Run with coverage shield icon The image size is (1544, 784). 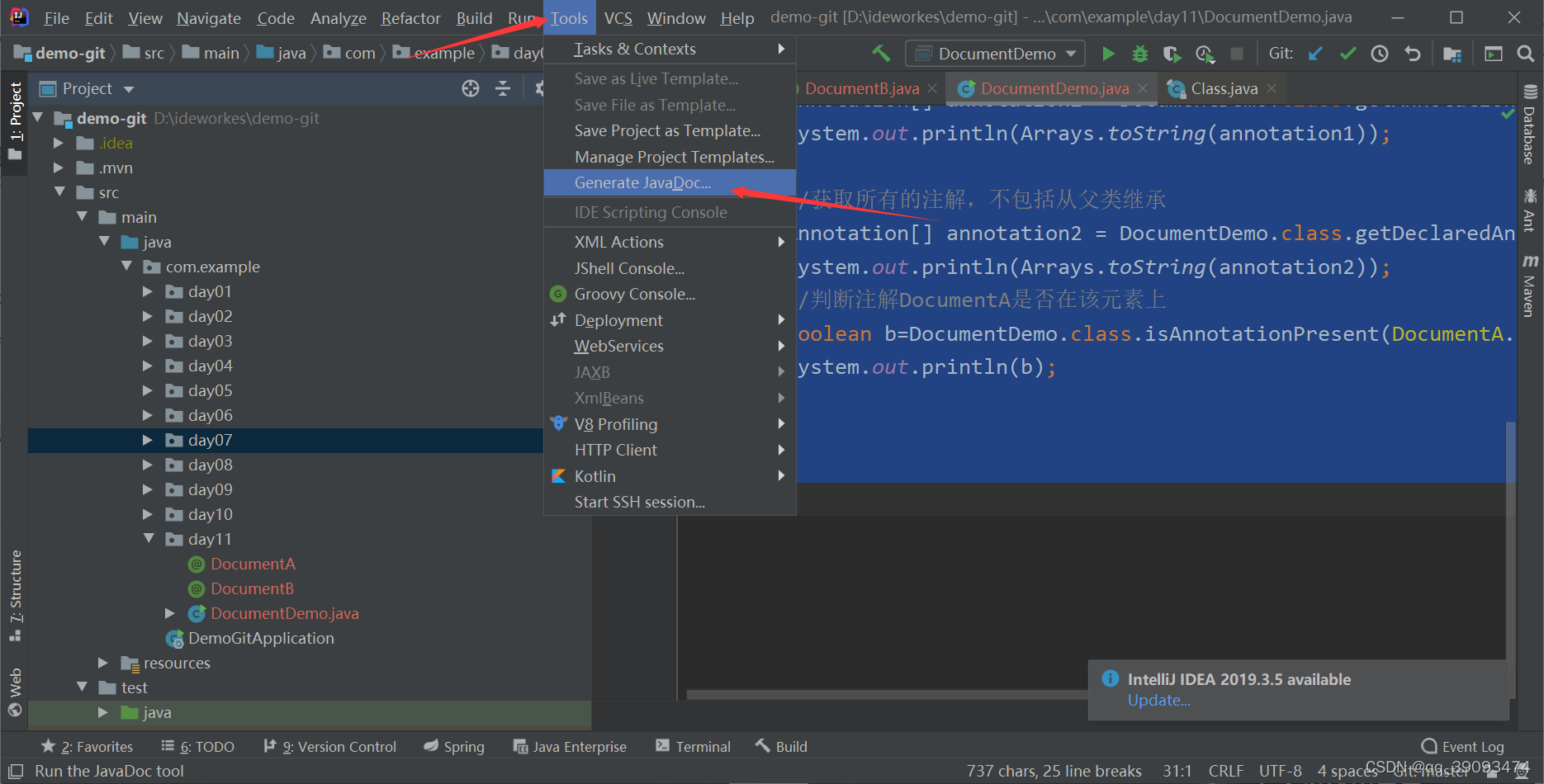coord(1172,54)
